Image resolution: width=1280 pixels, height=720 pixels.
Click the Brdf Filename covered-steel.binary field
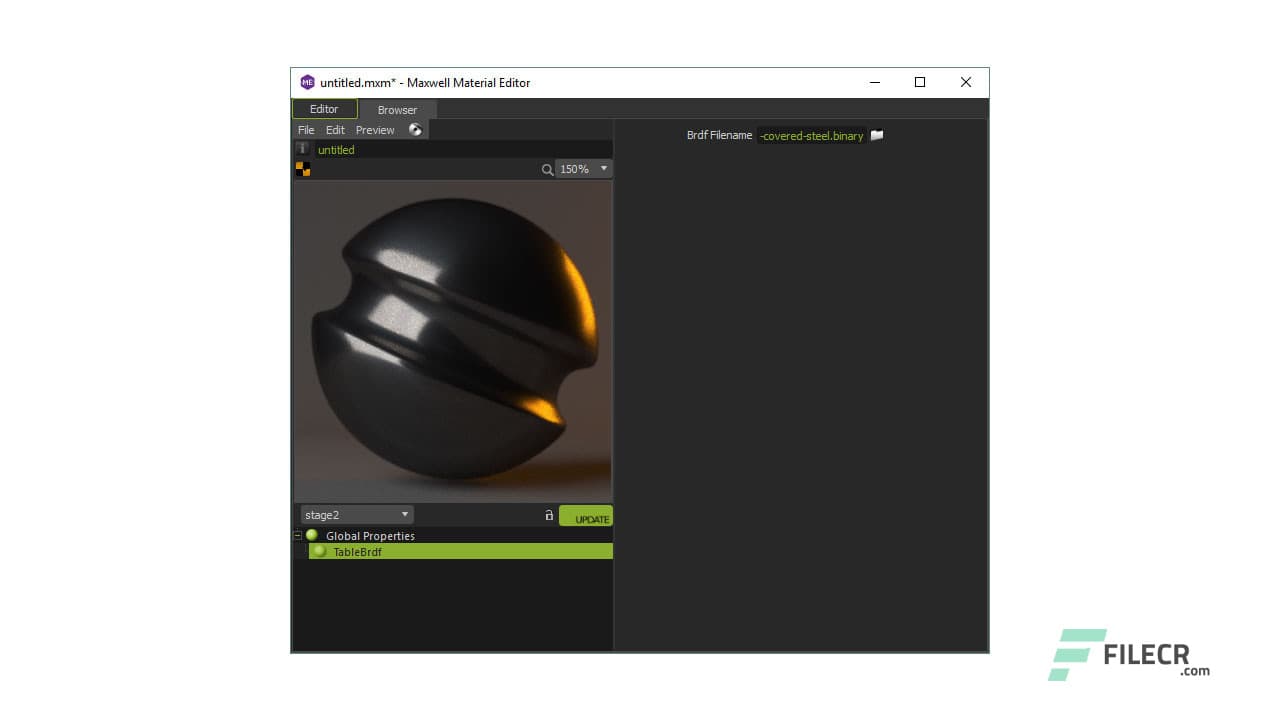(x=811, y=135)
